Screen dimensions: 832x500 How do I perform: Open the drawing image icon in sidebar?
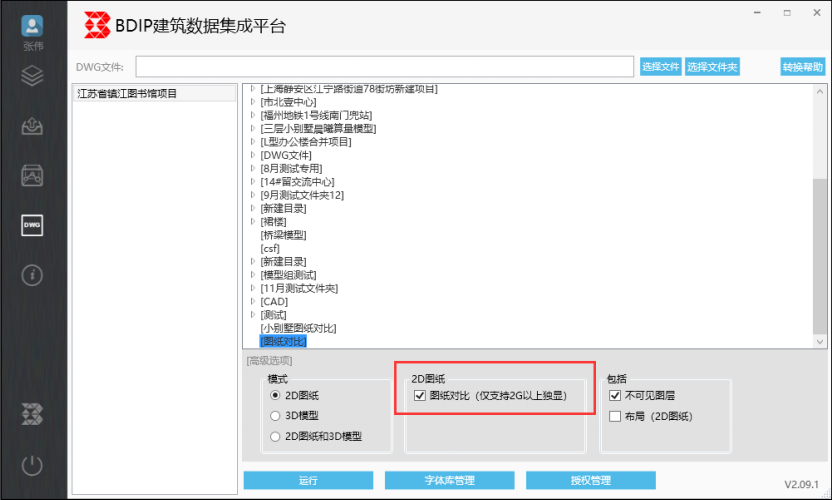click(x=32, y=176)
